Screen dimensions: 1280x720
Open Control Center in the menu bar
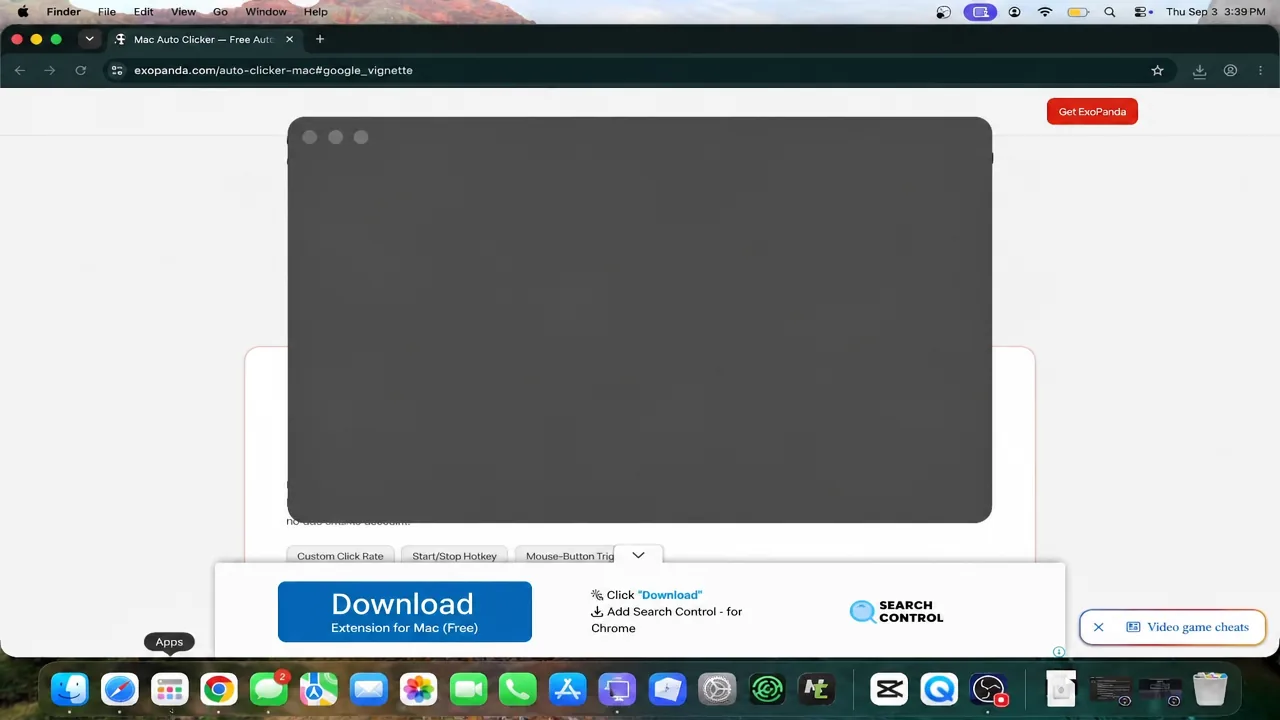pyautogui.click(x=1141, y=12)
